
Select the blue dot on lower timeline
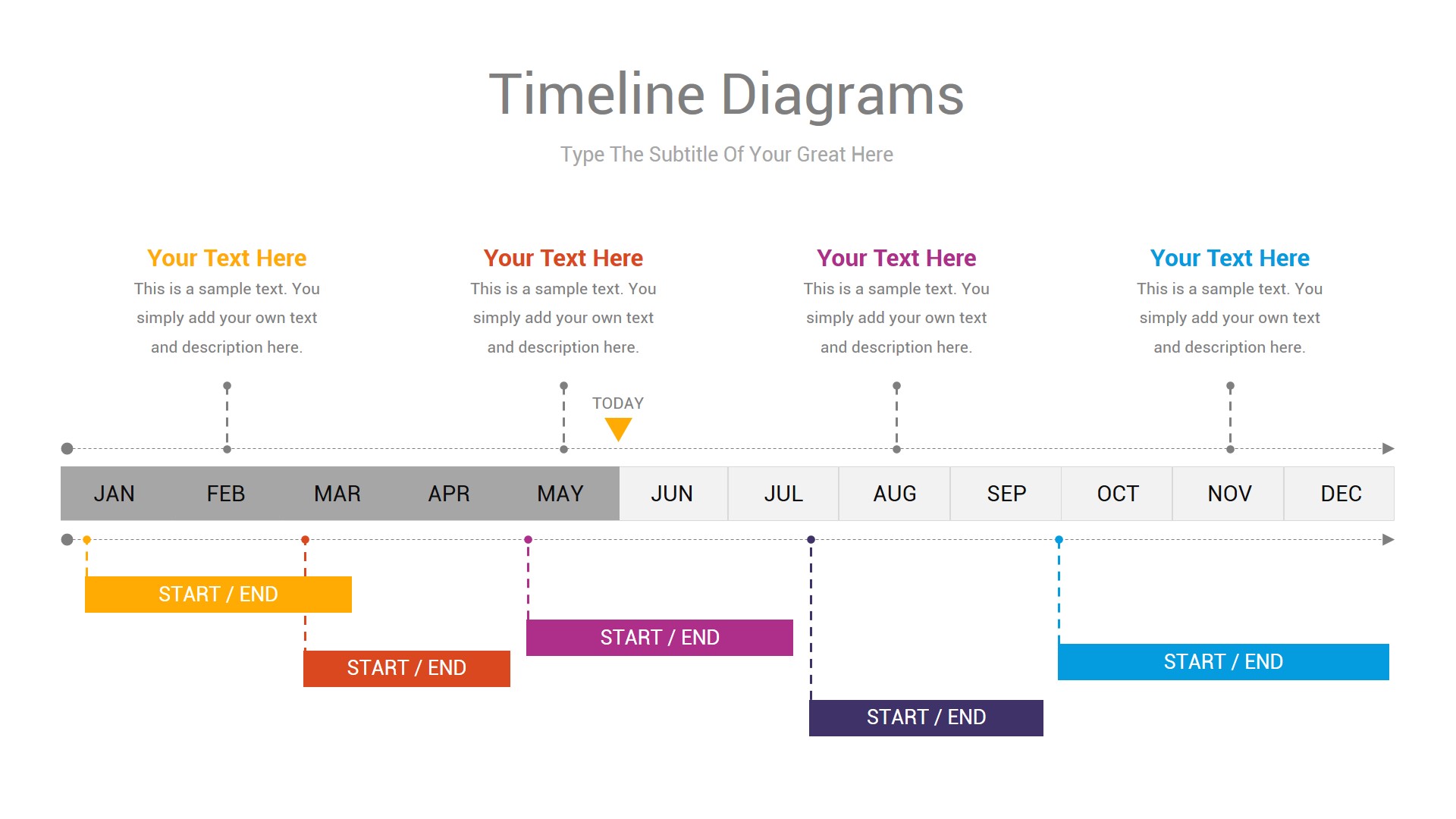(x=1059, y=540)
